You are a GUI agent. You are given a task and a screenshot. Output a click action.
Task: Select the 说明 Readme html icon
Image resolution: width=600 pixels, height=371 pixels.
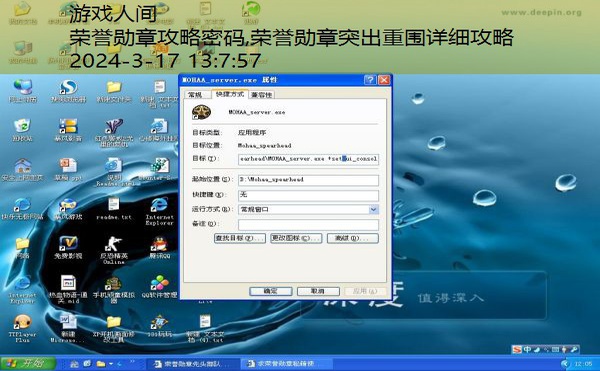point(114,172)
